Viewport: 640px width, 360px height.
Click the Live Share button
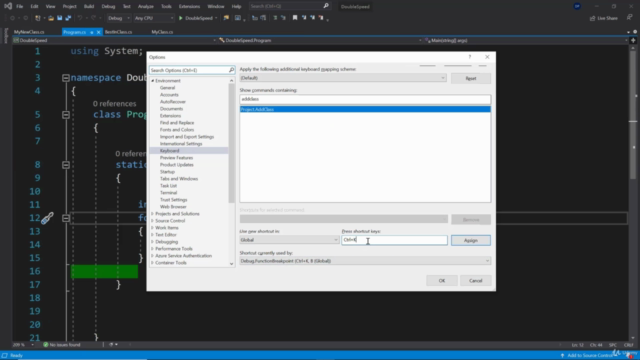tap(604, 18)
